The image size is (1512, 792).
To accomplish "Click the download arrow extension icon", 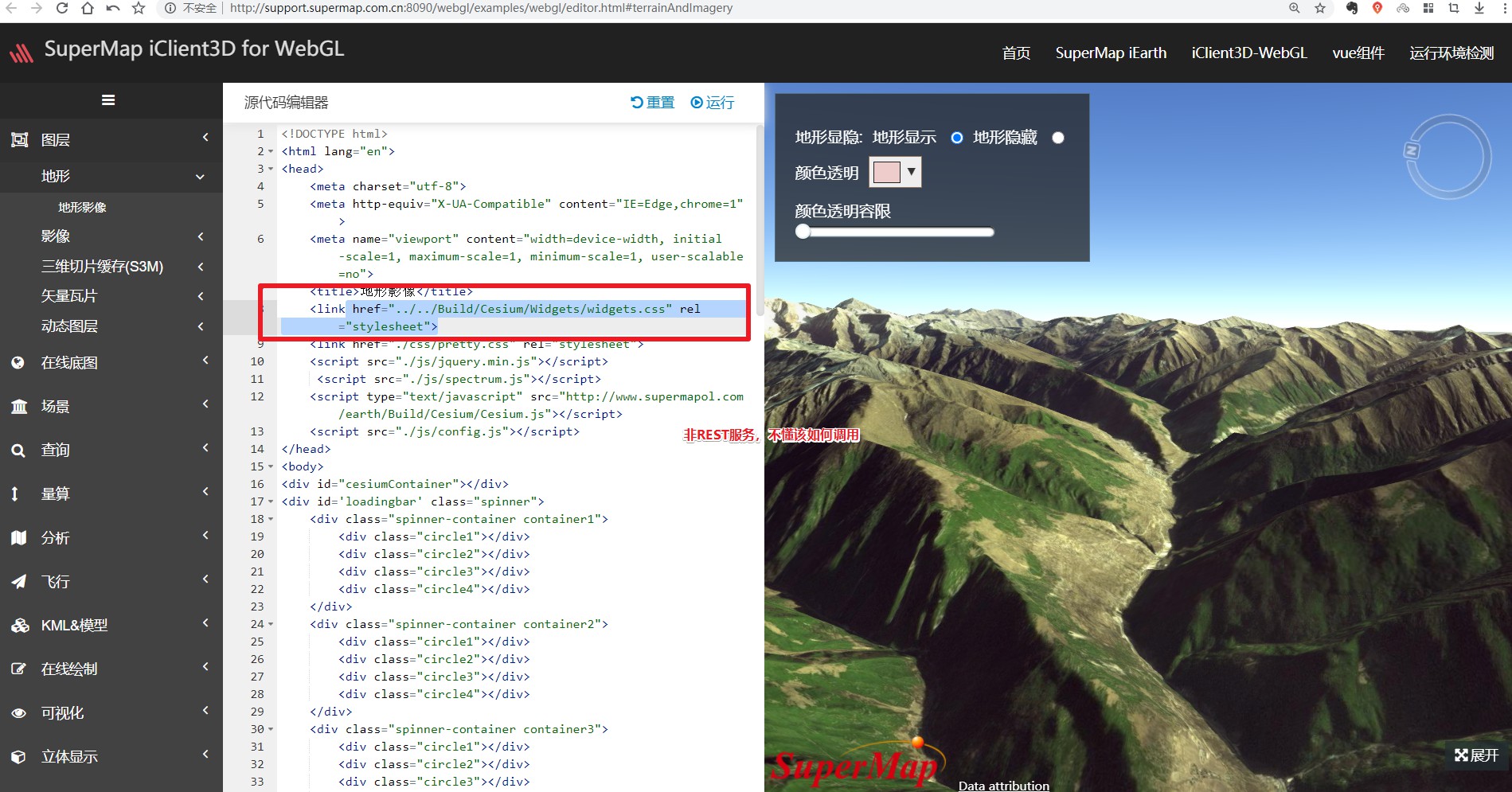I will point(1479,8).
